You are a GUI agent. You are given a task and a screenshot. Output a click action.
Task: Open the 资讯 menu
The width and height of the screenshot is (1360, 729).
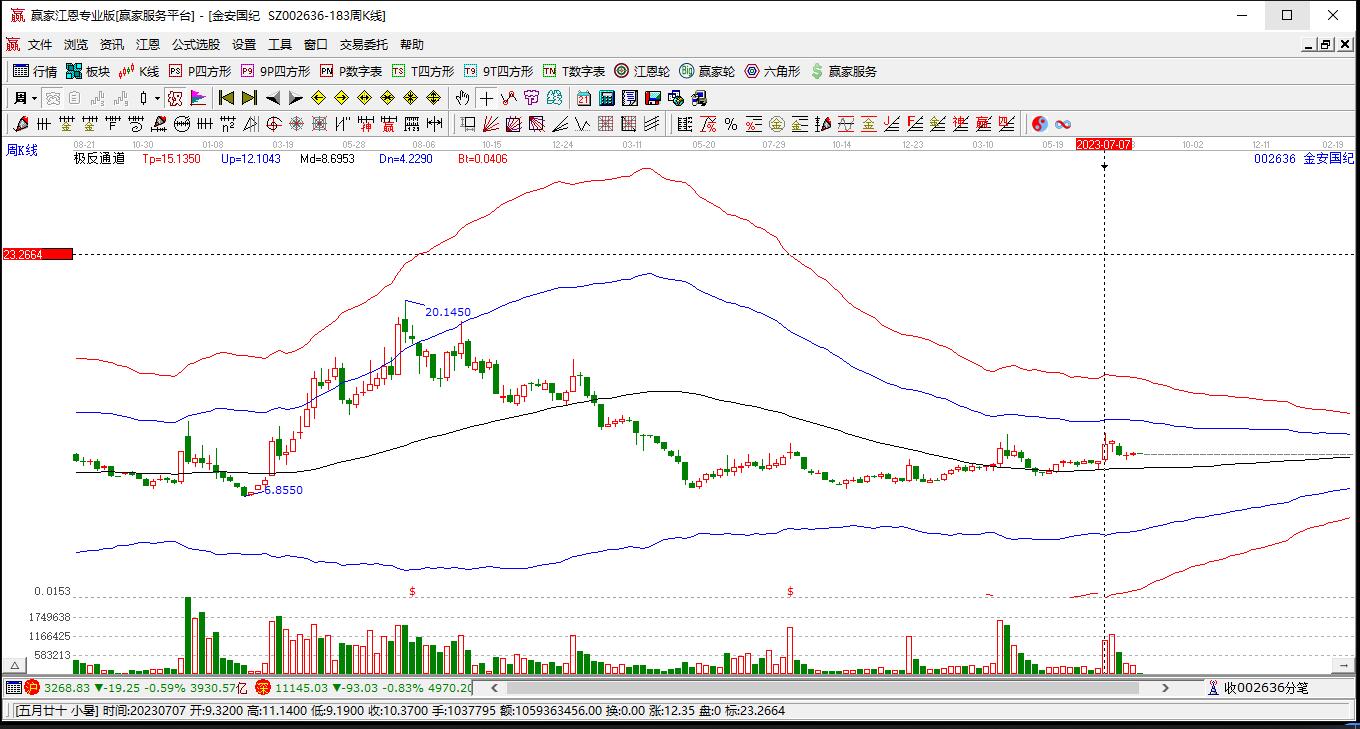point(112,45)
